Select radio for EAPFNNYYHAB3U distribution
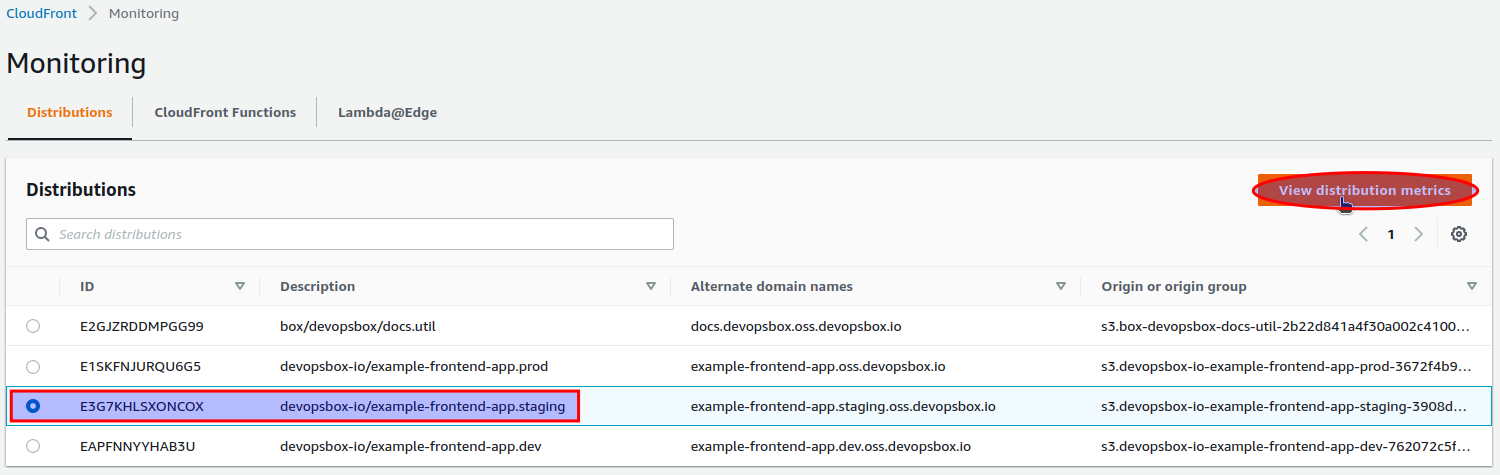The image size is (1500, 475). pyautogui.click(x=33, y=446)
